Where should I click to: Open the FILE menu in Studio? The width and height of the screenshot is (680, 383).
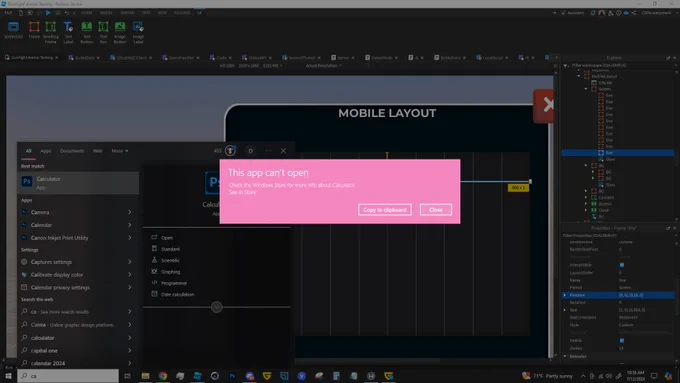(x=8, y=13)
